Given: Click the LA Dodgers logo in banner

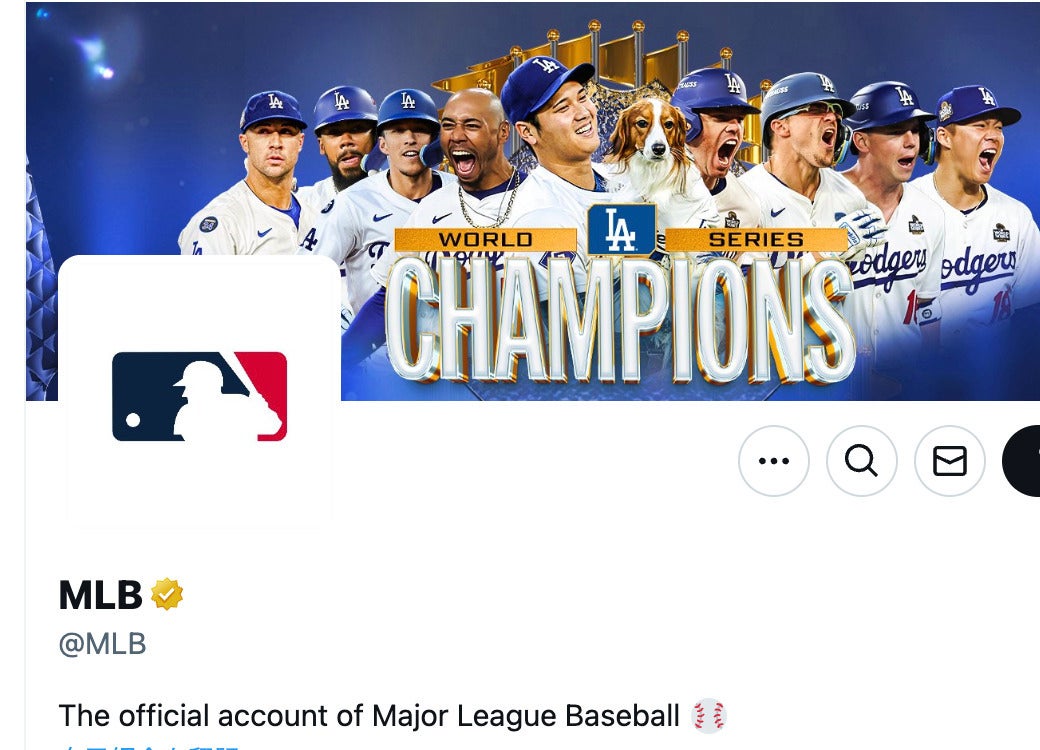Looking at the screenshot, I should pos(621,229).
